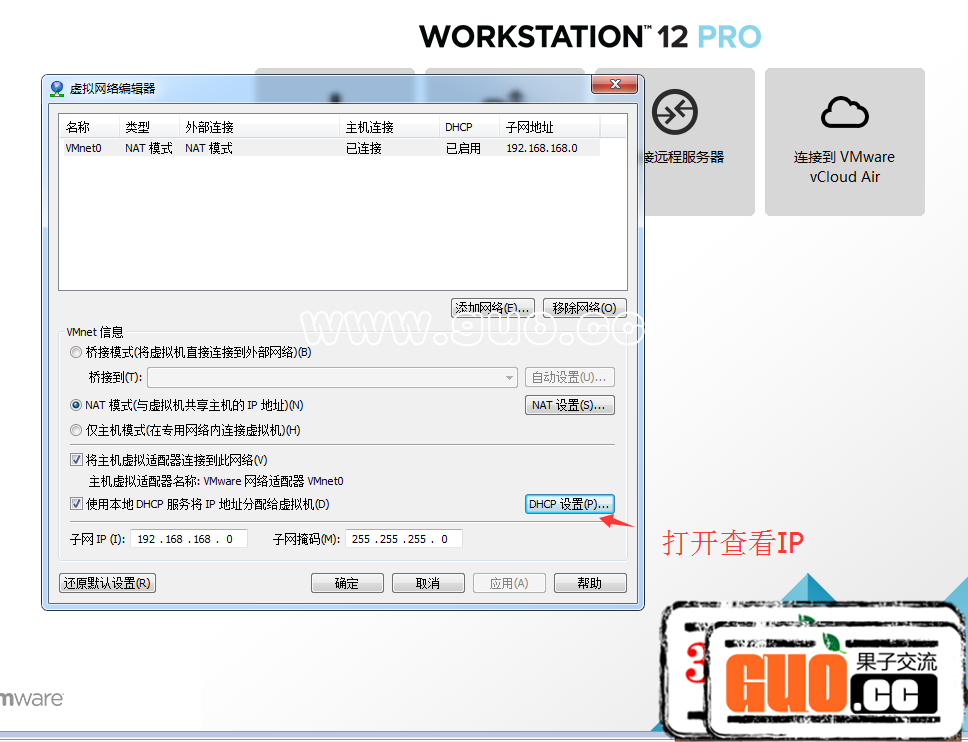Confirm with the 确定 button

347,583
